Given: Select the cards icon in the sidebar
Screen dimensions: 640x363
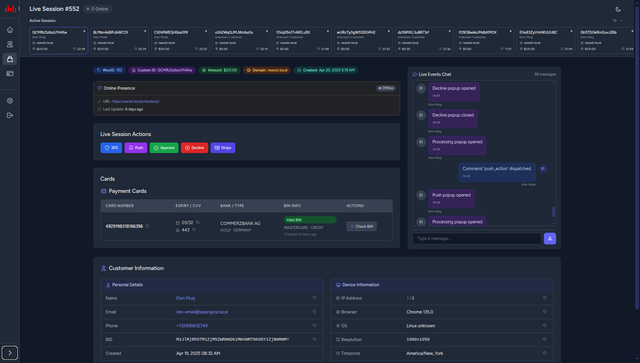Looking at the screenshot, I should [x=10, y=73].
